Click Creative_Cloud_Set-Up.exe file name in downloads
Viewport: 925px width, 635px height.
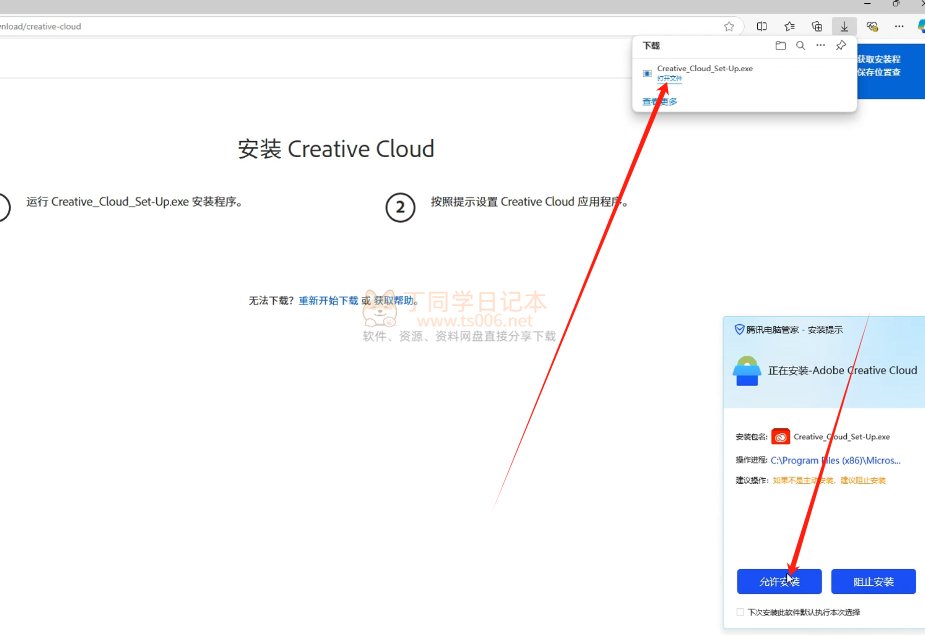(x=705, y=68)
